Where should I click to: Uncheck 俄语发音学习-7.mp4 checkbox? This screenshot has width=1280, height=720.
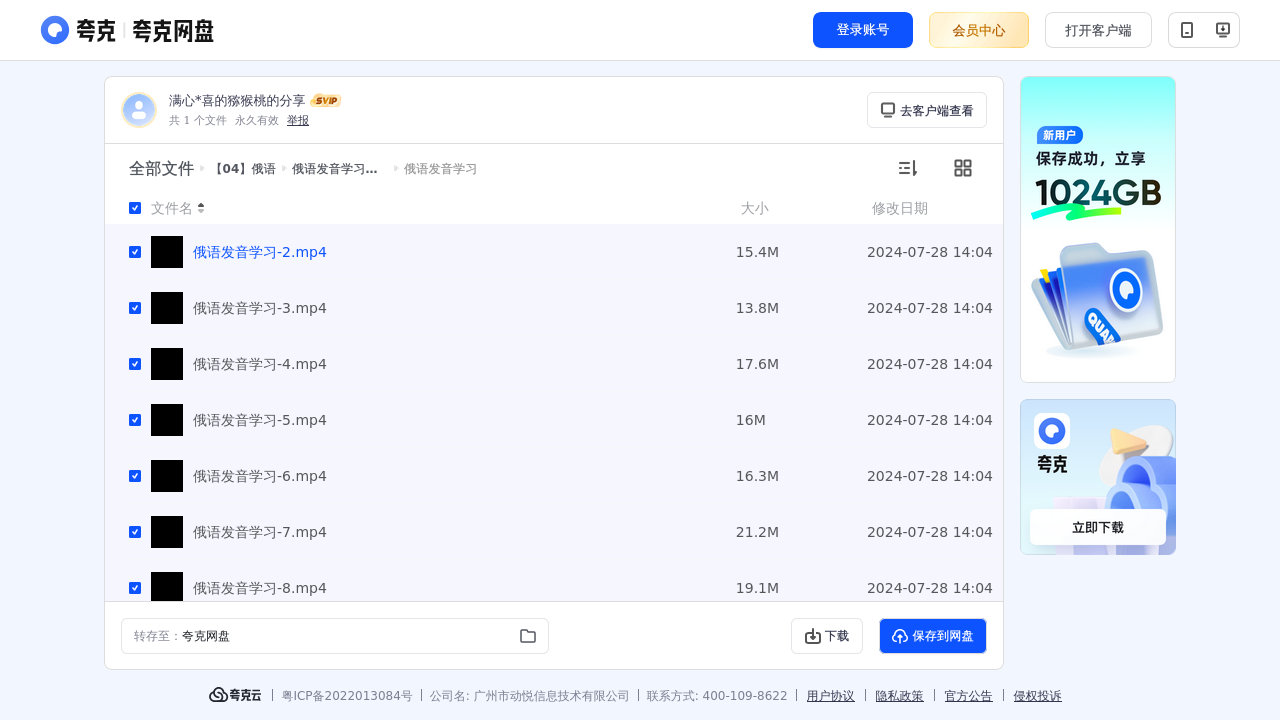(135, 532)
